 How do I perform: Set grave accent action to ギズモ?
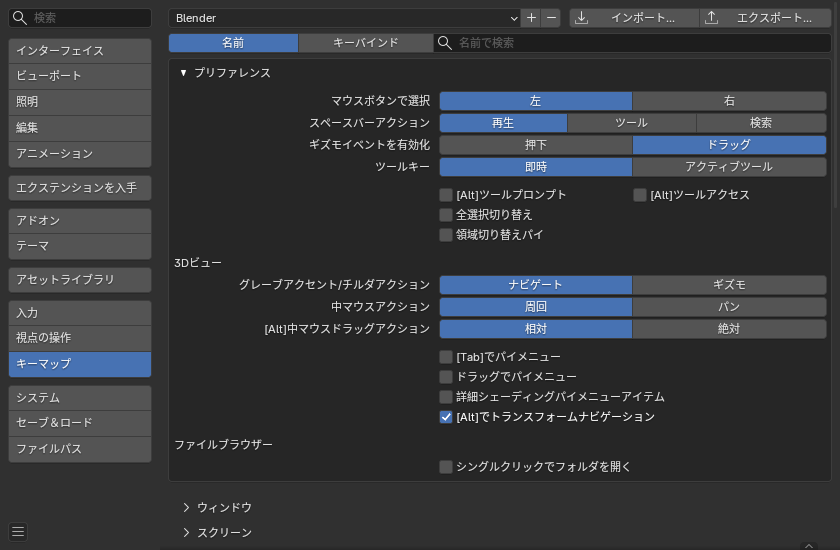[729, 284]
